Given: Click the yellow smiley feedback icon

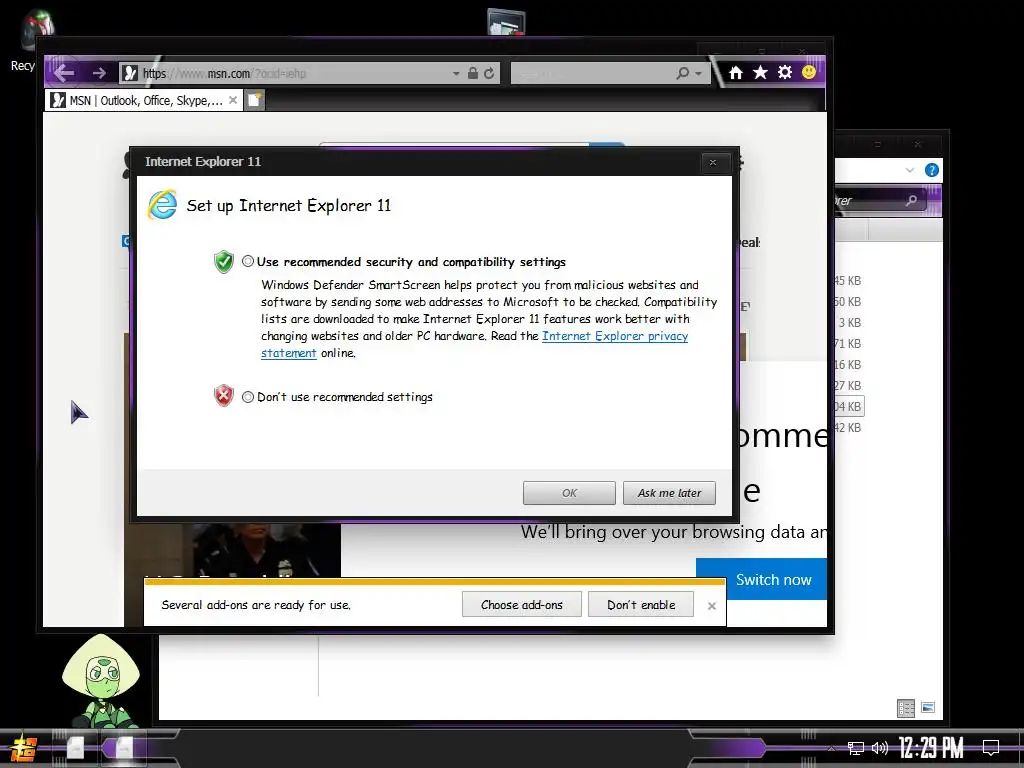Looking at the screenshot, I should click(808, 72).
